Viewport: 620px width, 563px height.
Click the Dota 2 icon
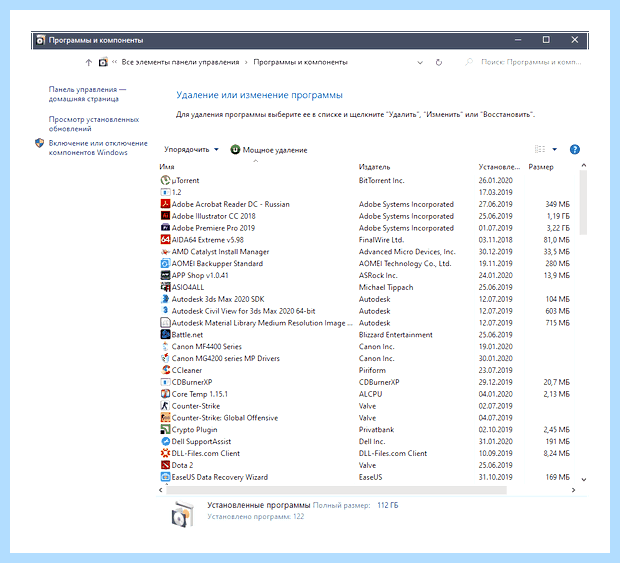point(165,465)
